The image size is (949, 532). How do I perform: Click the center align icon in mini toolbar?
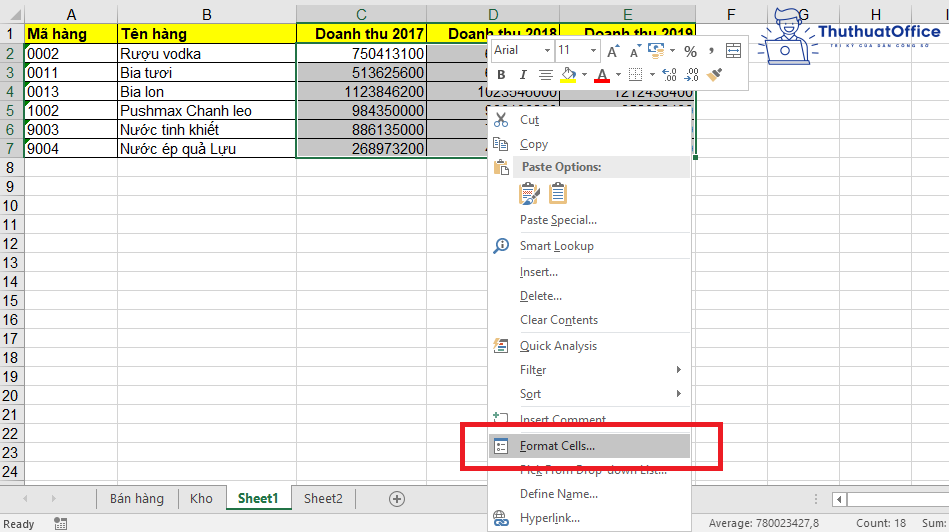(x=545, y=75)
